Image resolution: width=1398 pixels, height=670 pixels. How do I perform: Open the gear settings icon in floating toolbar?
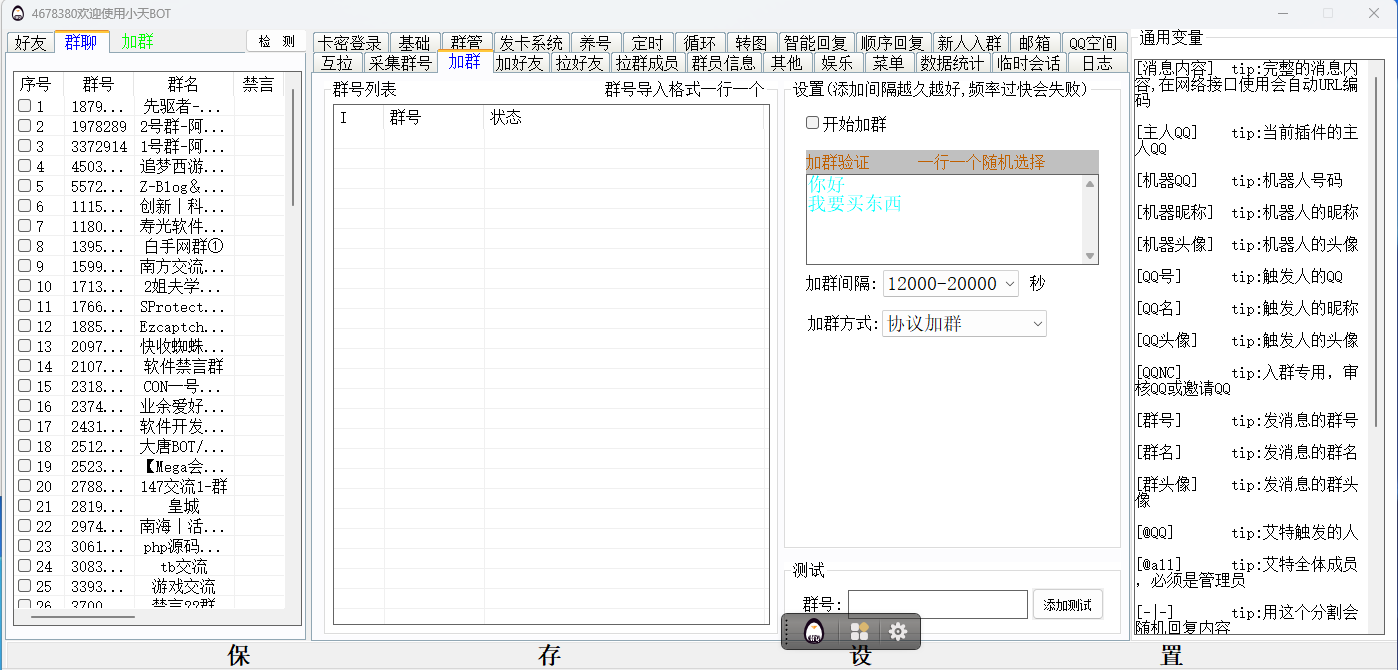(x=898, y=632)
